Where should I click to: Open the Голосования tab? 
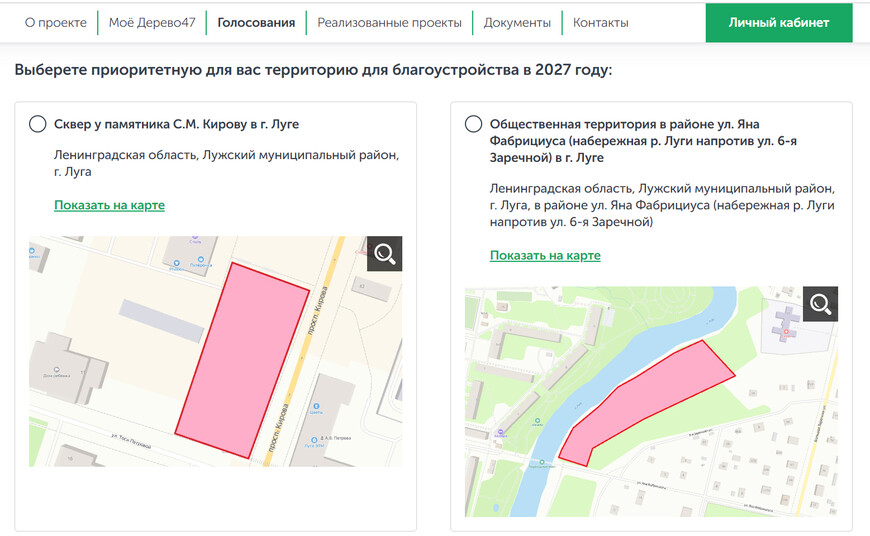256,22
